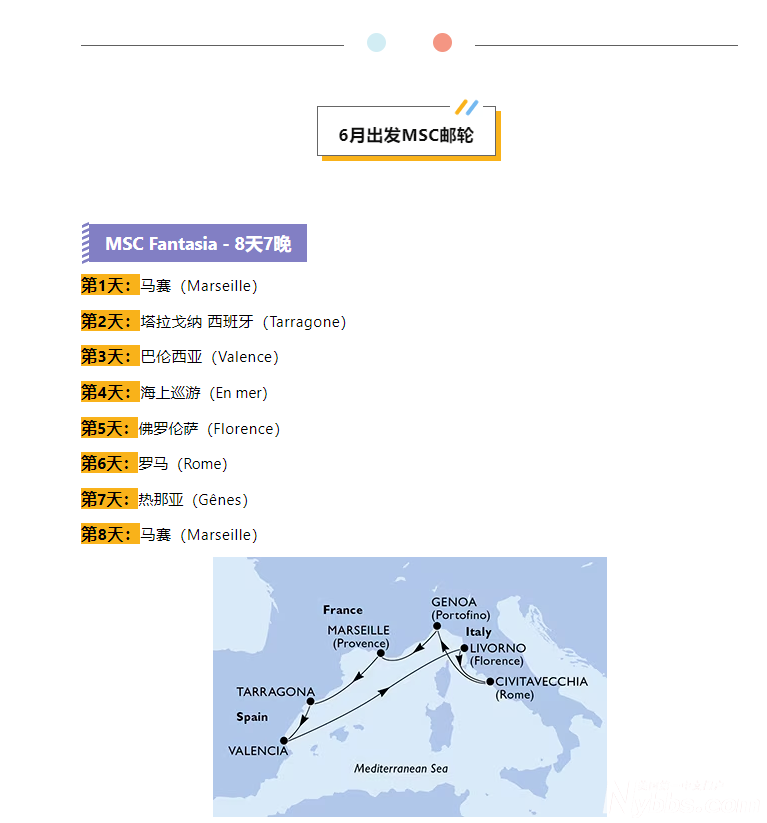Click the 第2天 Tarragone itinerary label

pos(108,322)
